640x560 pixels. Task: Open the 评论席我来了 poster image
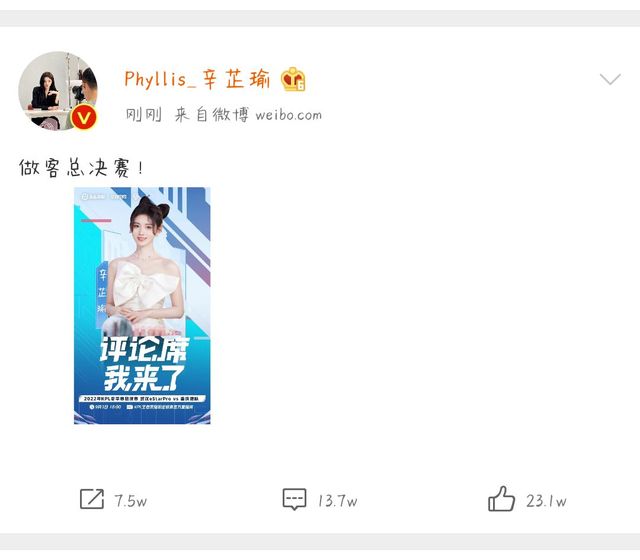tap(142, 306)
